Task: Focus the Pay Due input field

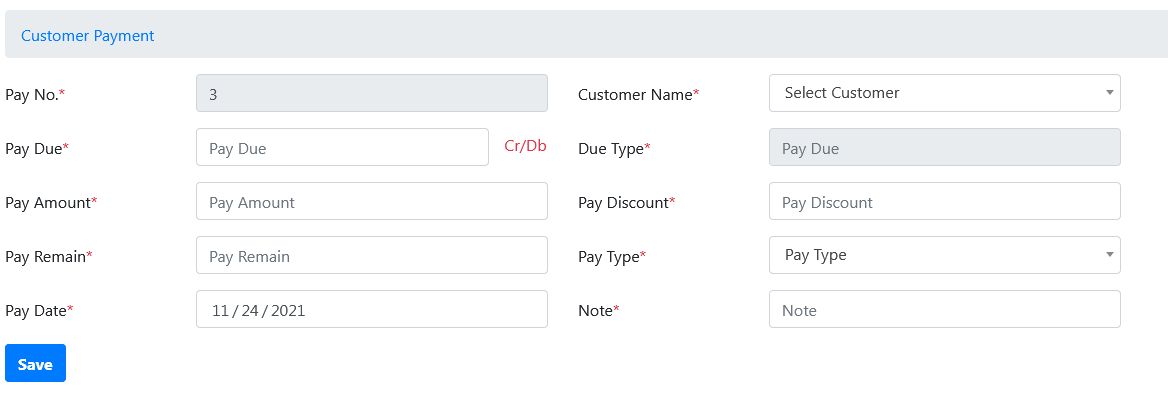Action: [x=341, y=148]
